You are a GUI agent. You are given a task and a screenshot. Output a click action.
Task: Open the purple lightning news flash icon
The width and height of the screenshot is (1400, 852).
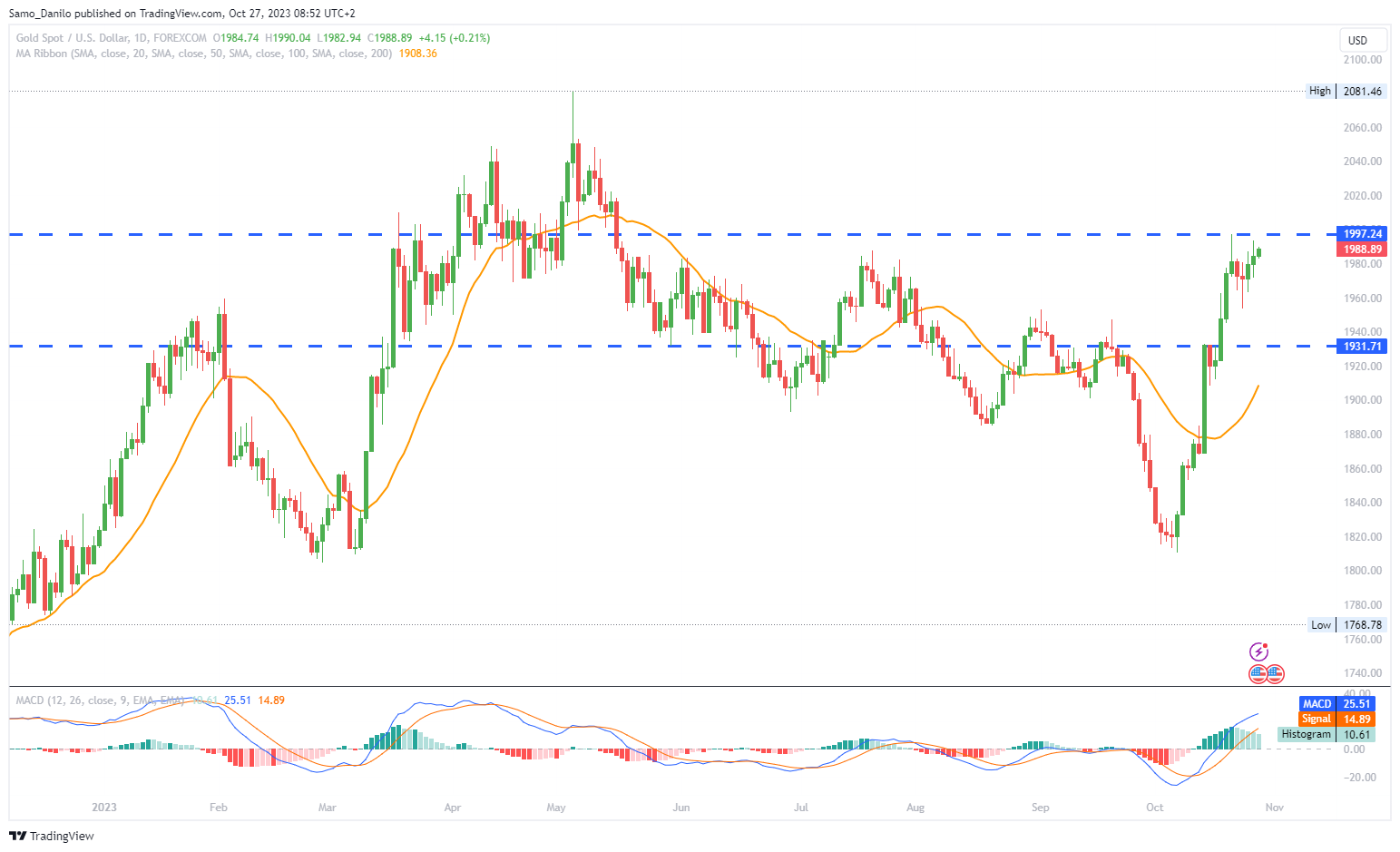tap(1258, 651)
